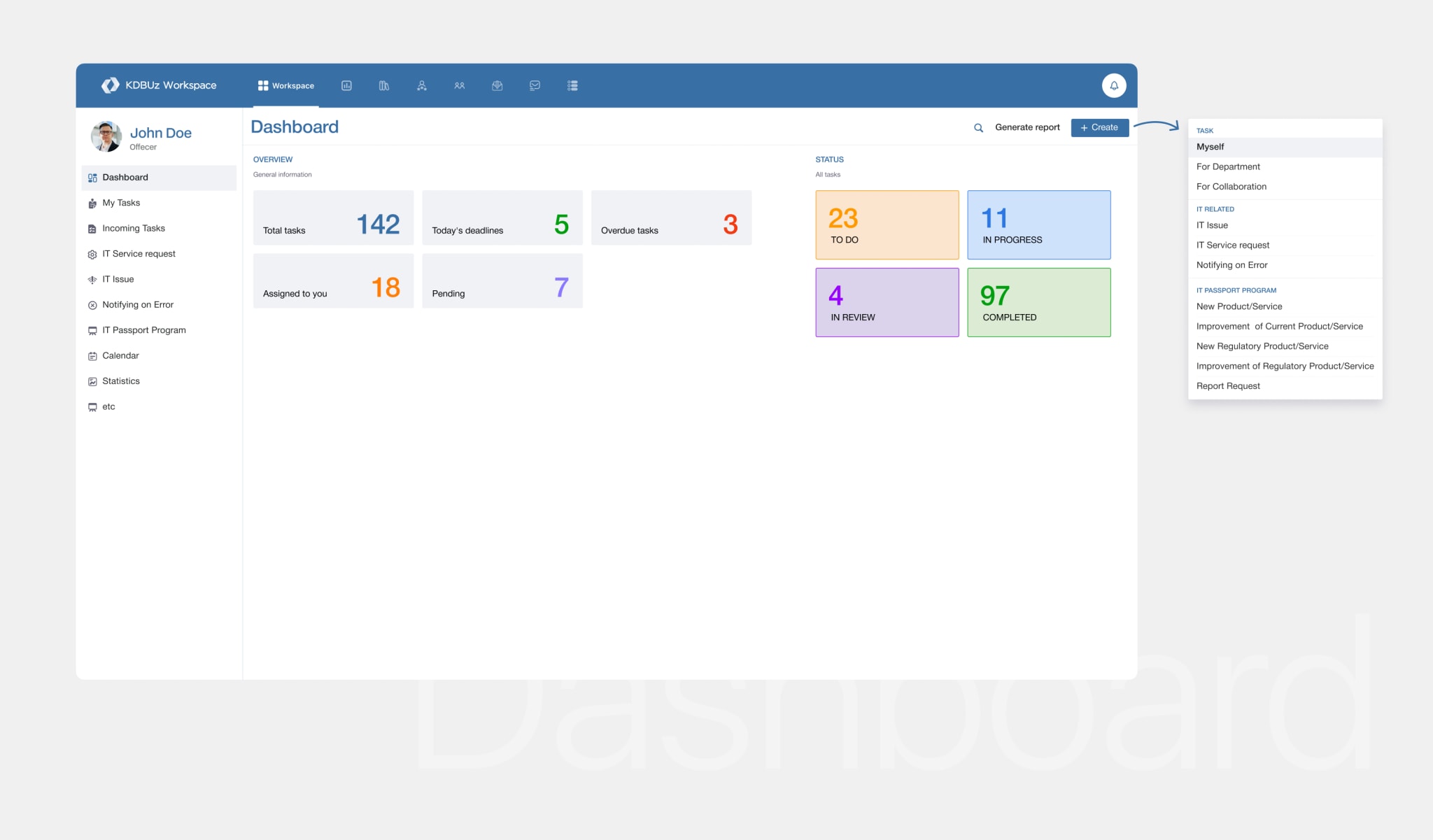Viewport: 1433px width, 840px height.
Task: Open the Assigned to you card
Action: pyautogui.click(x=333, y=280)
